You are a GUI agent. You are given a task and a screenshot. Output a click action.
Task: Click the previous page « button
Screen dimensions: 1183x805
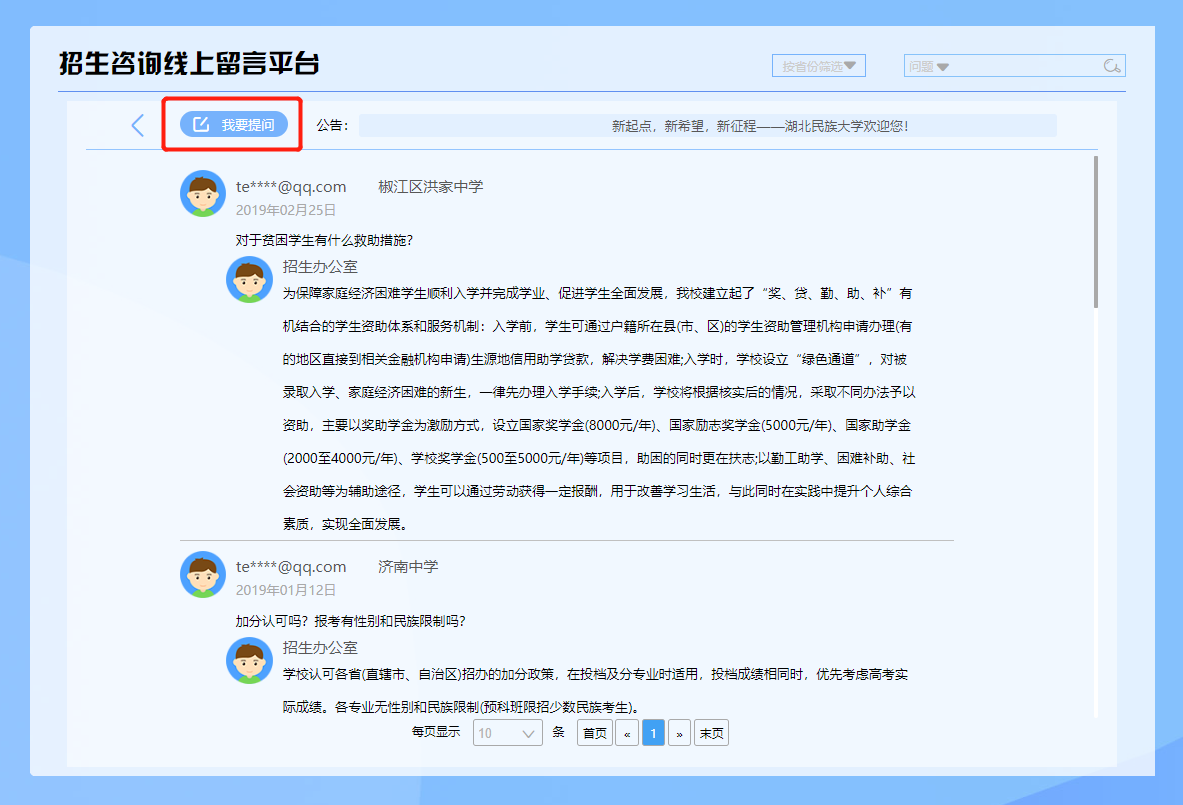[x=627, y=733]
